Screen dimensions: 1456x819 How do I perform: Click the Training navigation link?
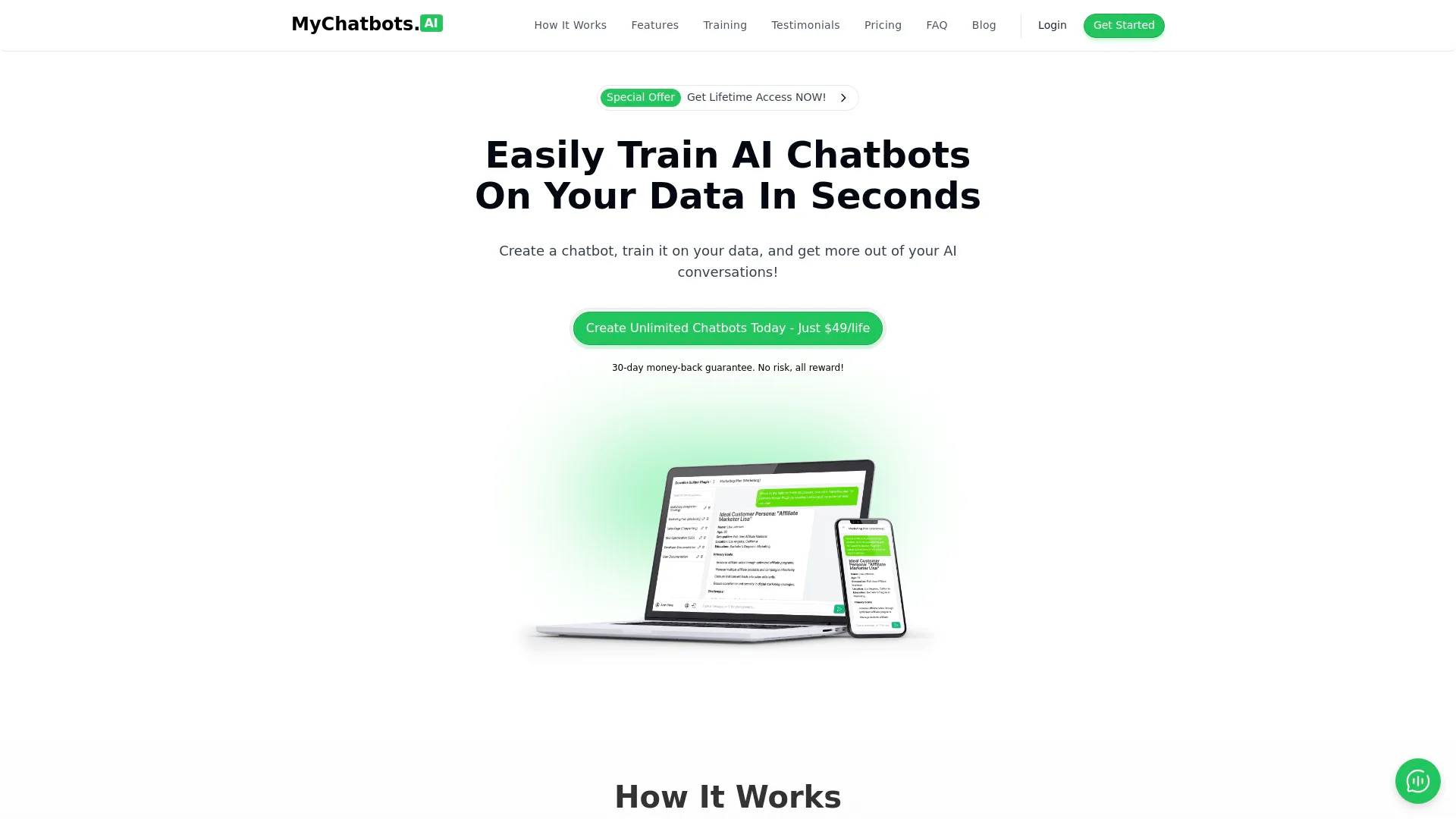click(x=725, y=25)
